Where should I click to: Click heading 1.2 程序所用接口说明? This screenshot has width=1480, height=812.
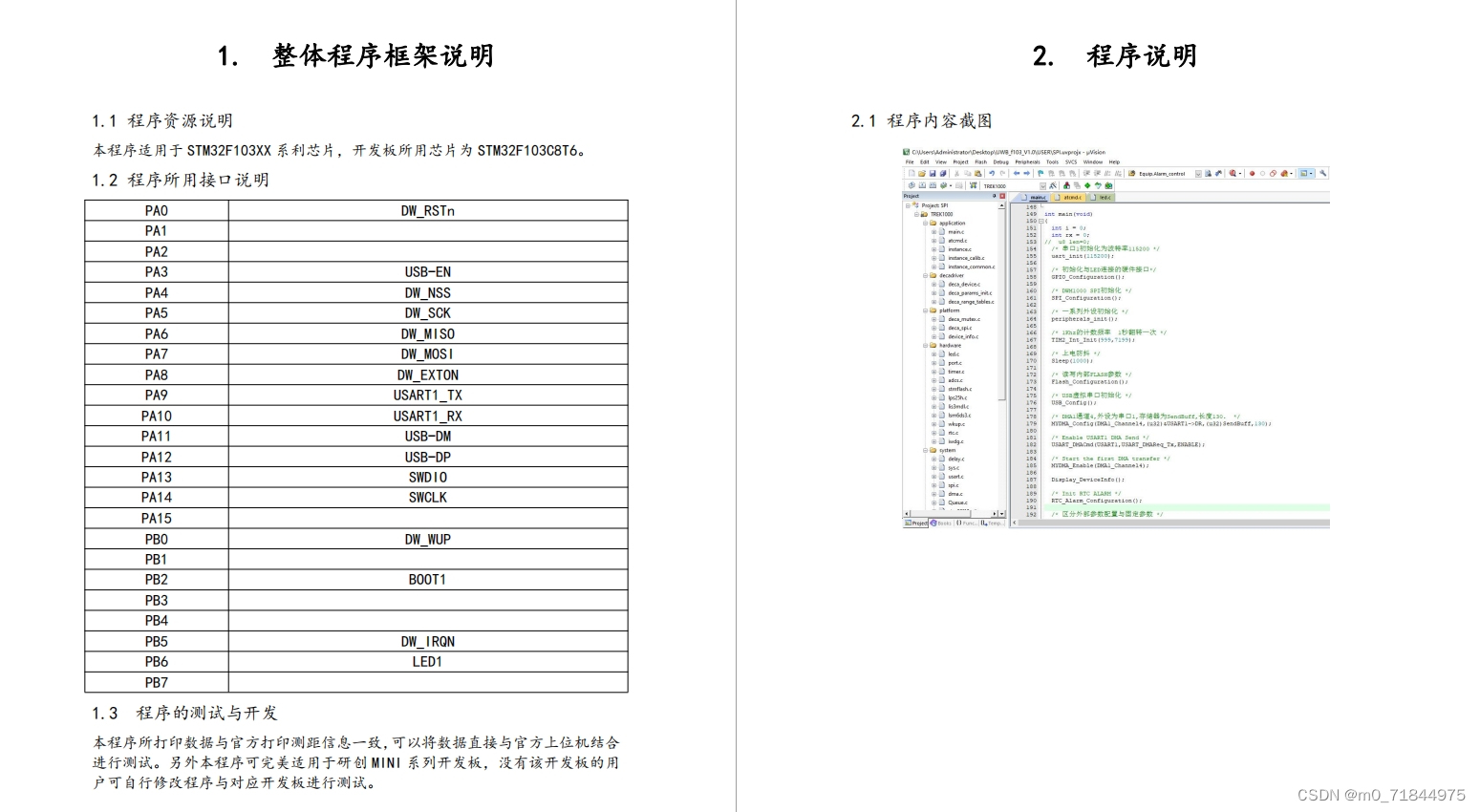181,180
